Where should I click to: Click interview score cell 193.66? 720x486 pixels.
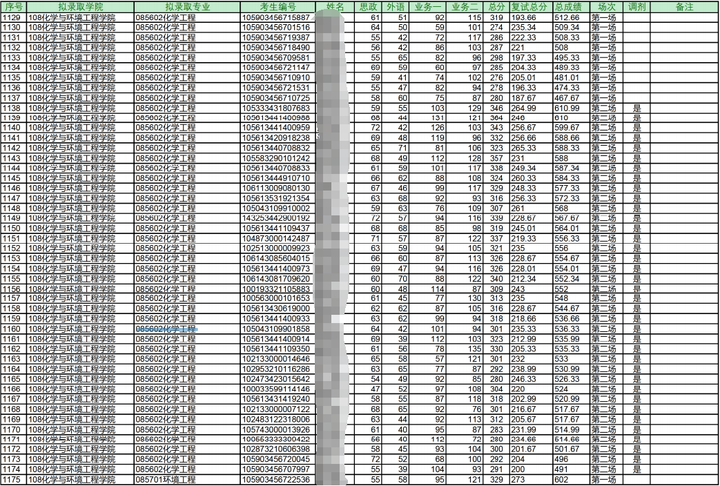pos(531,17)
